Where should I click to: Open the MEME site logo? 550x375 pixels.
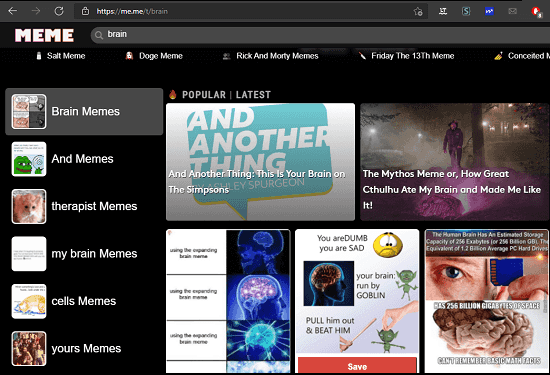click(x=44, y=35)
